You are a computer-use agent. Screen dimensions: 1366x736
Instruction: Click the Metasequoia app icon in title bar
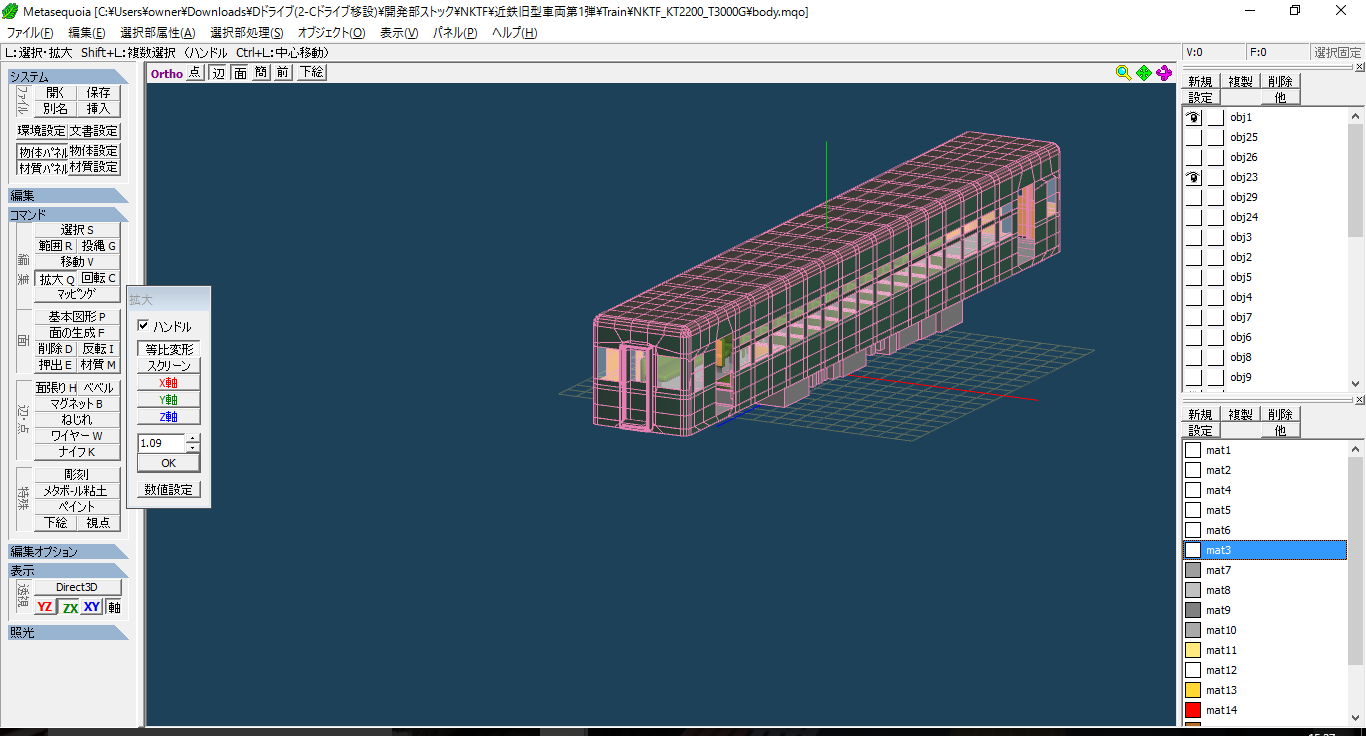click(x=9, y=11)
